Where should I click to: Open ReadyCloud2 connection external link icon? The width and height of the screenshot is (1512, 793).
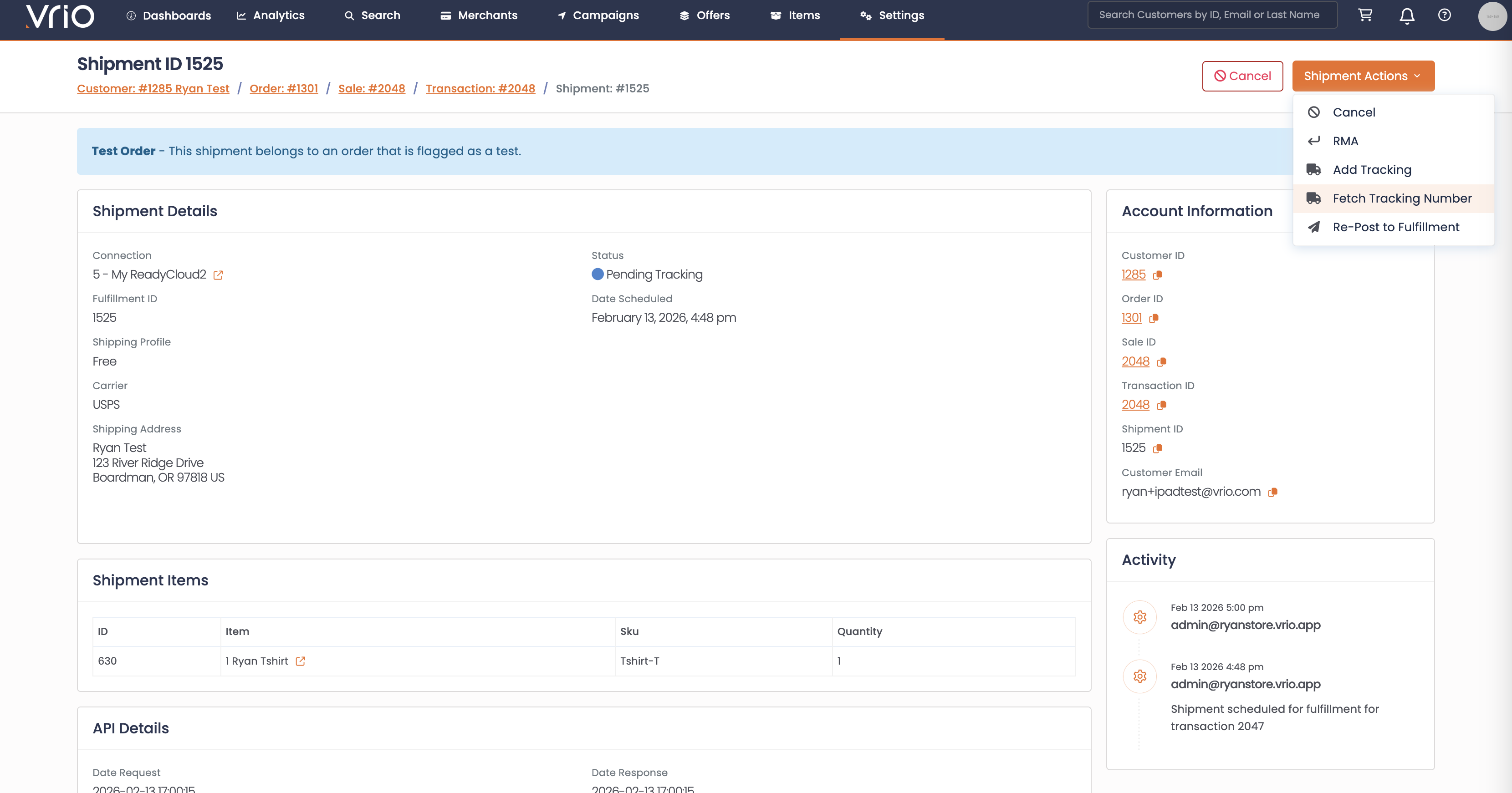(218, 275)
